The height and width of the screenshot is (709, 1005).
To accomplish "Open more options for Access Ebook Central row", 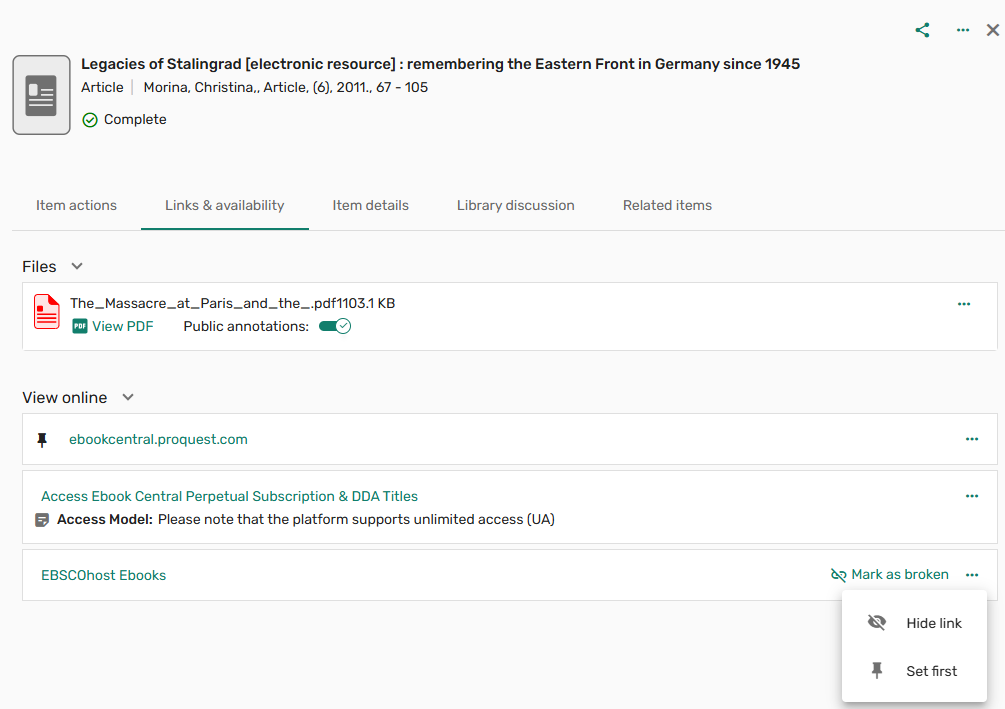I will (x=972, y=496).
